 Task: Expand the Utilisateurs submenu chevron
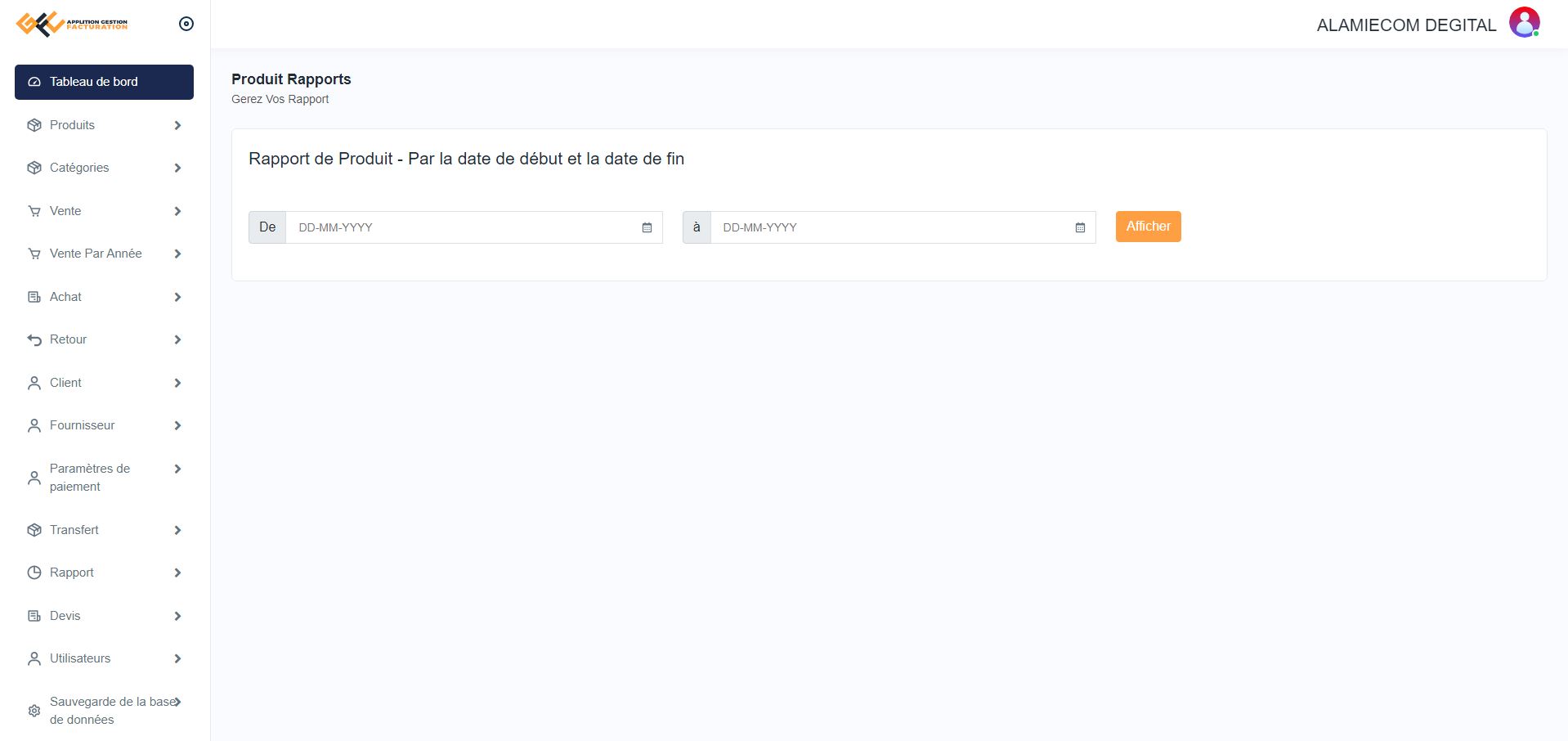pyautogui.click(x=177, y=658)
